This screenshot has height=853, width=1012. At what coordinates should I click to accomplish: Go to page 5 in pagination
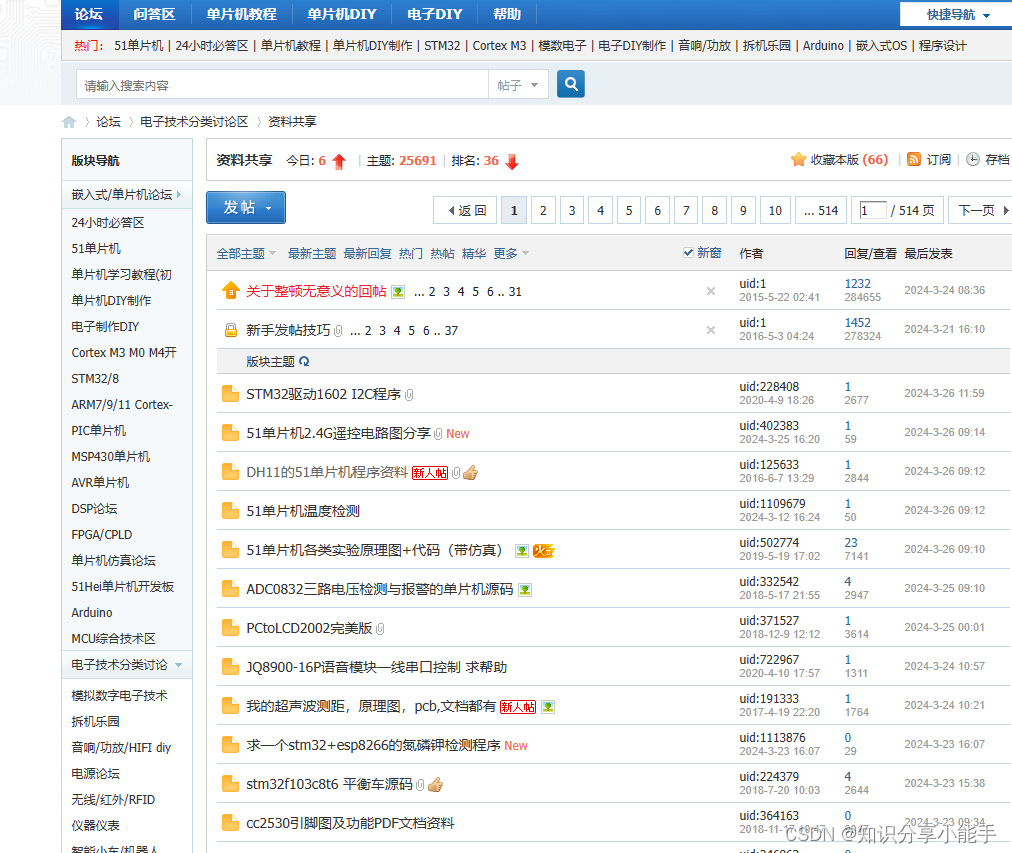pos(629,210)
